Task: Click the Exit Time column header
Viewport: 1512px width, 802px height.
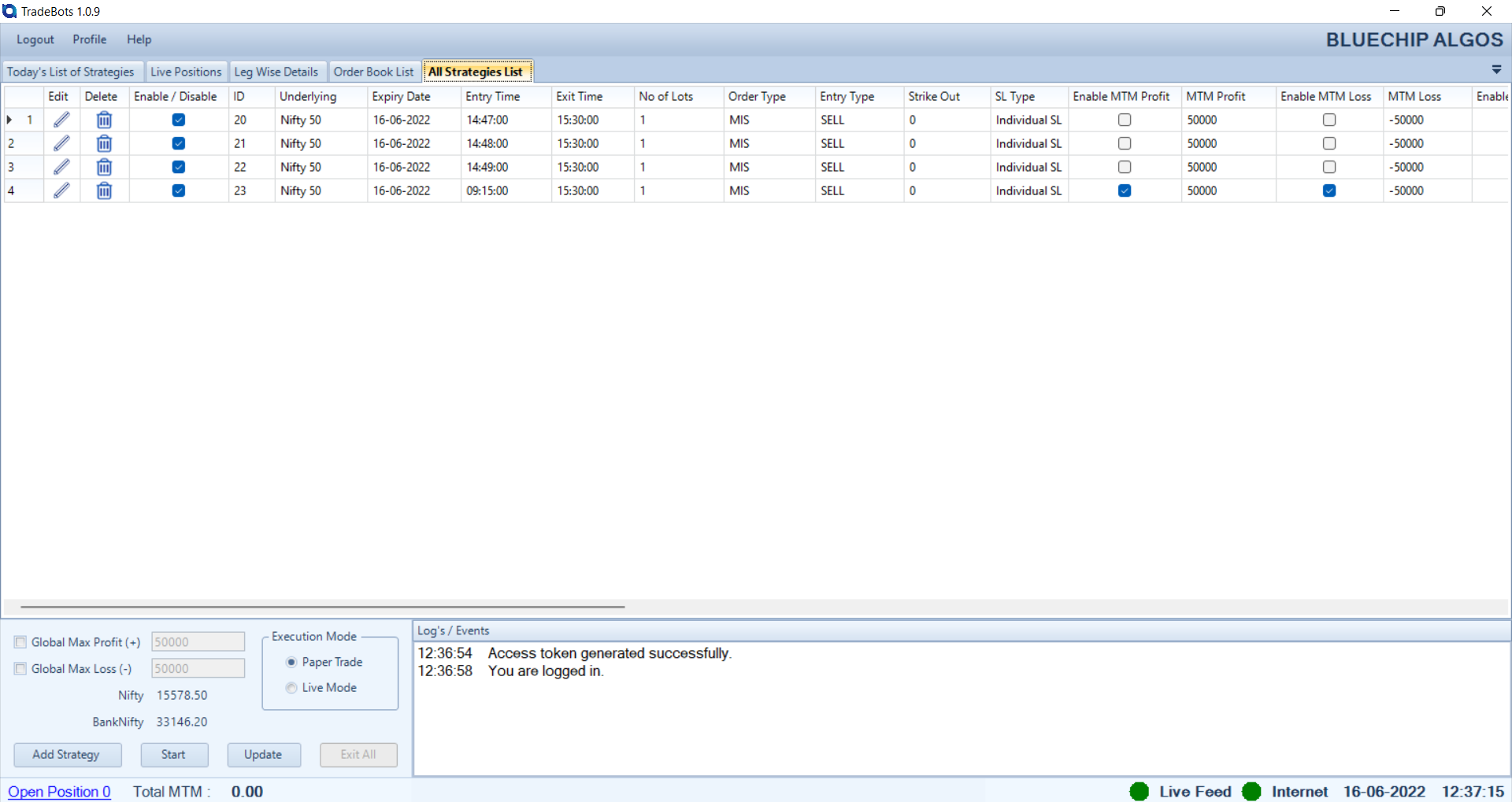Action: click(593, 97)
